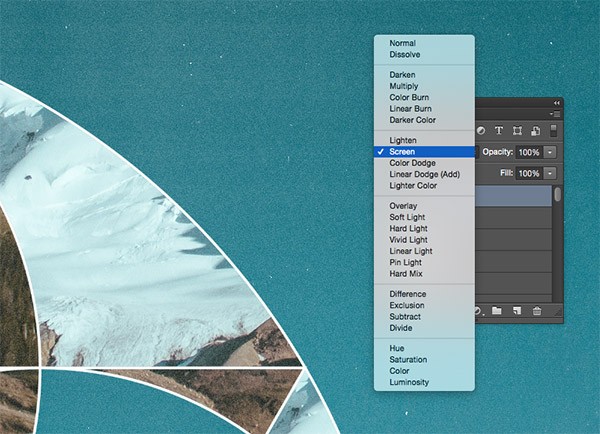Open the Fill slider dropdown arrow
The image size is (600, 434).
[x=549, y=173]
